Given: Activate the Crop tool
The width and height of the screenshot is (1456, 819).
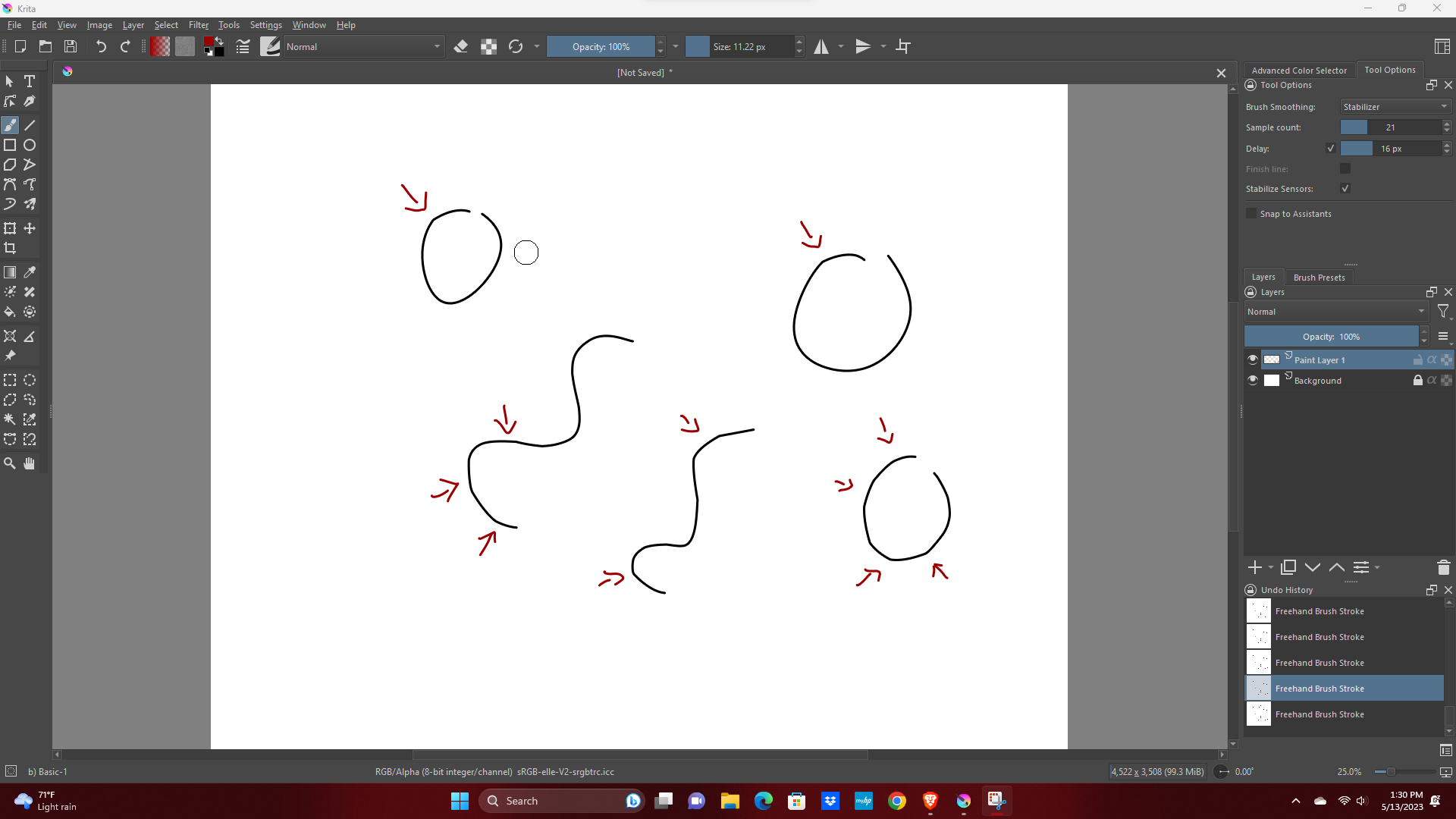Looking at the screenshot, I should (11, 248).
